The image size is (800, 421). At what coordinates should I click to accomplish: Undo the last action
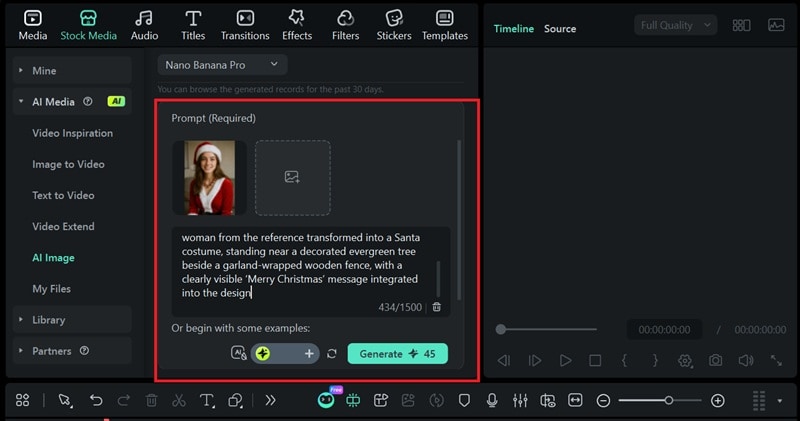96,401
